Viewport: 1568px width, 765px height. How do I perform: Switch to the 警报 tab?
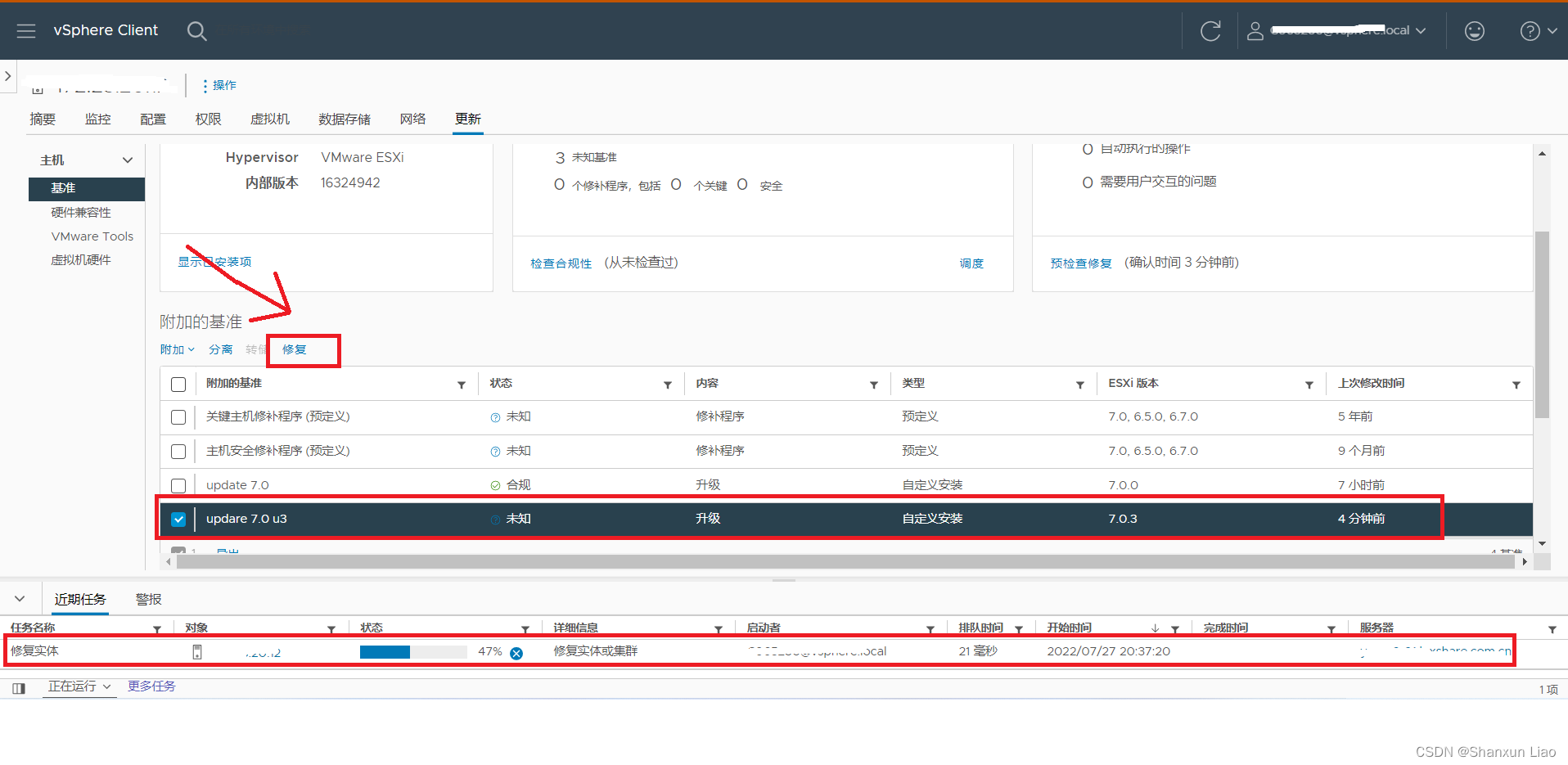[x=149, y=600]
